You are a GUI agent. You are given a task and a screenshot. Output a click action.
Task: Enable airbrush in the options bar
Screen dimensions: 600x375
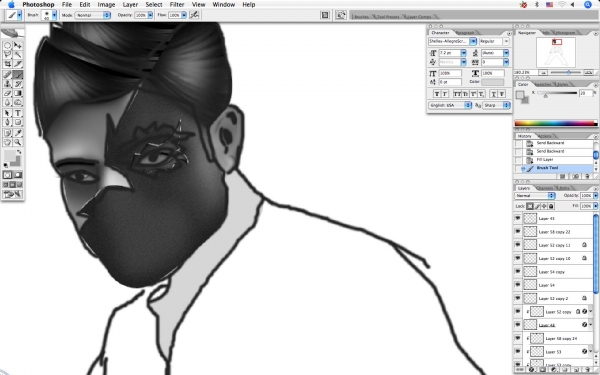tap(194, 15)
